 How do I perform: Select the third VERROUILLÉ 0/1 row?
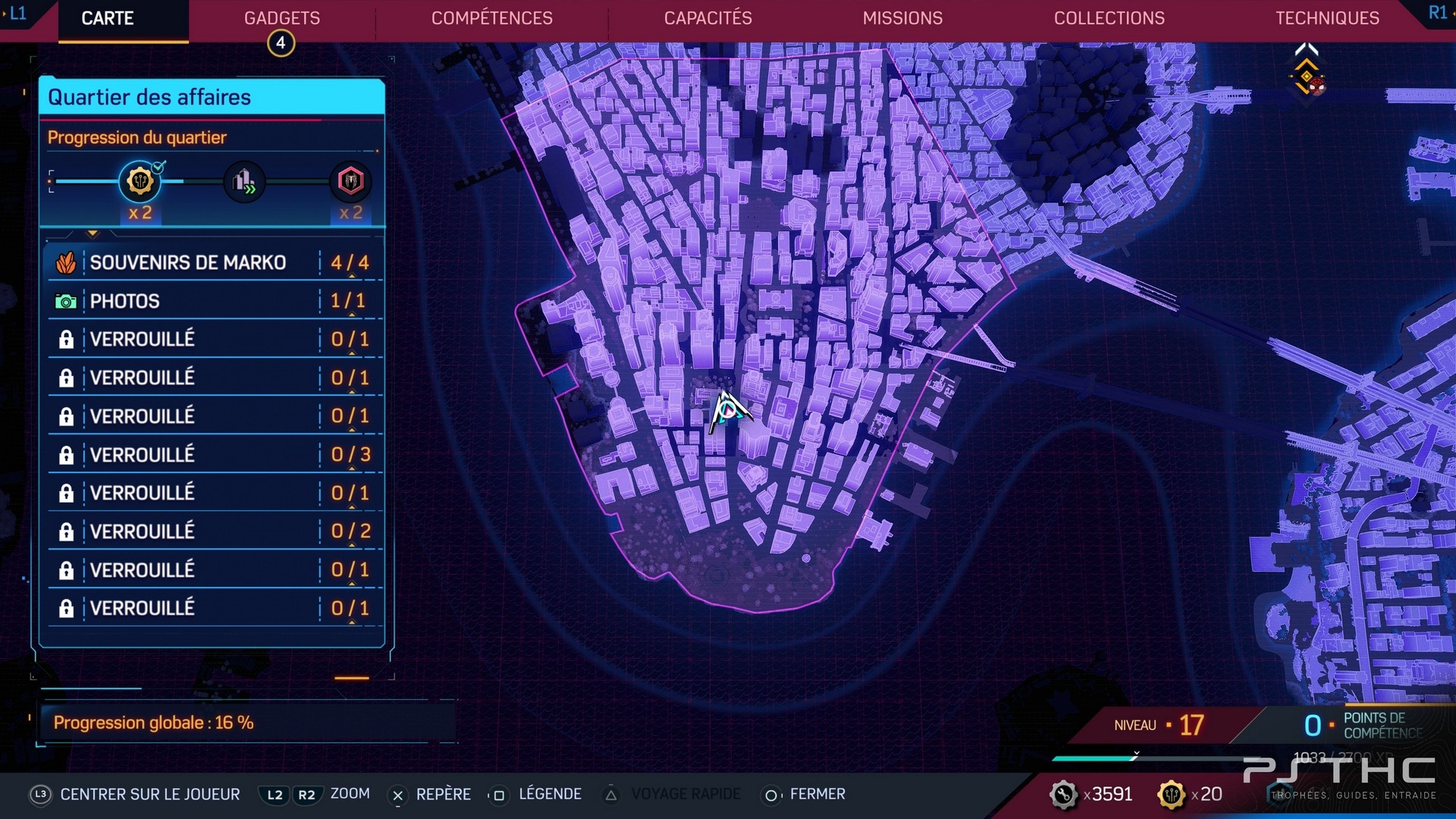coord(215,416)
